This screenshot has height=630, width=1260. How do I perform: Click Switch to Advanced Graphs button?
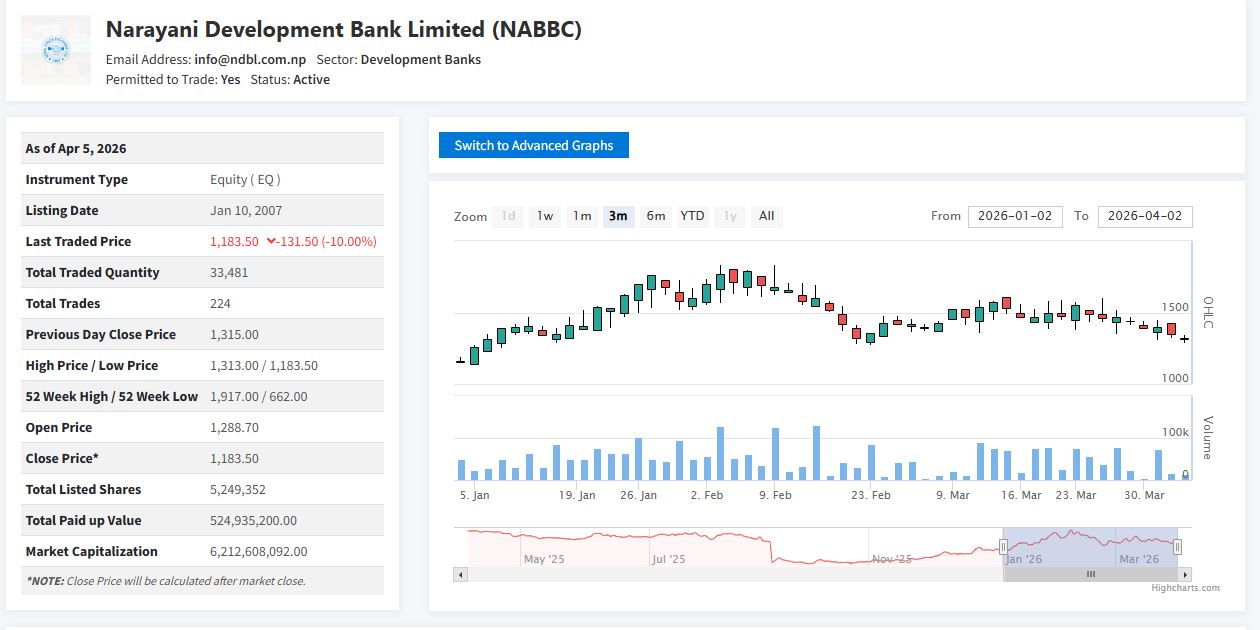[533, 146]
